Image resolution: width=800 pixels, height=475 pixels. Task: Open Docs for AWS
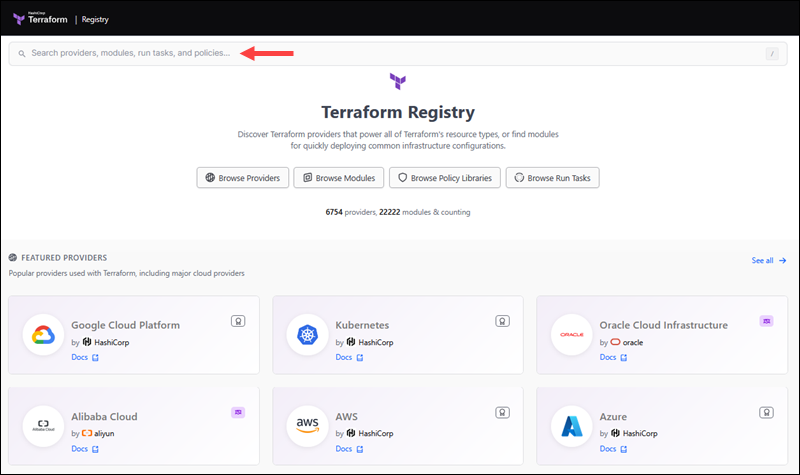click(349, 448)
